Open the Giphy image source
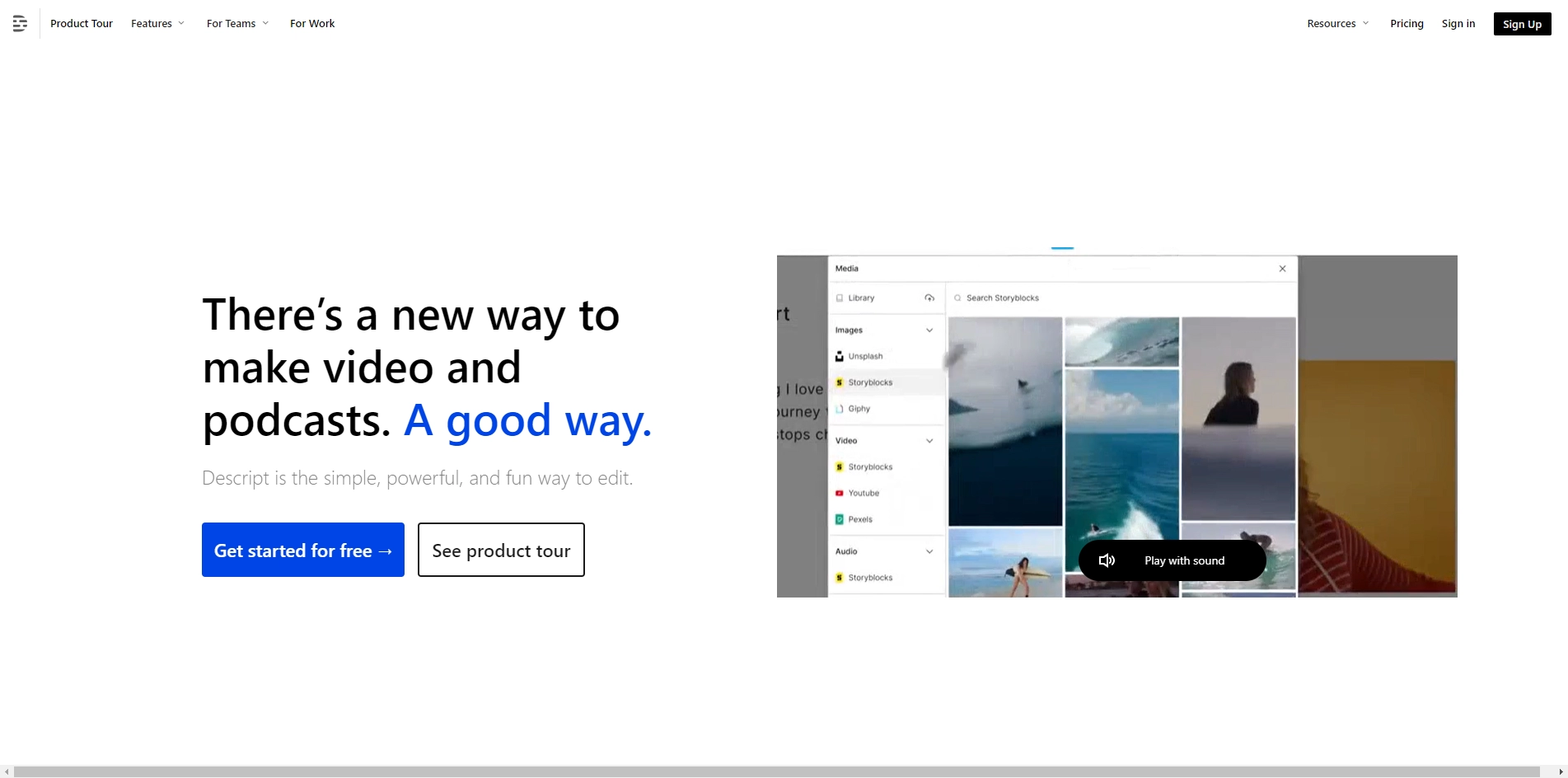 859,408
